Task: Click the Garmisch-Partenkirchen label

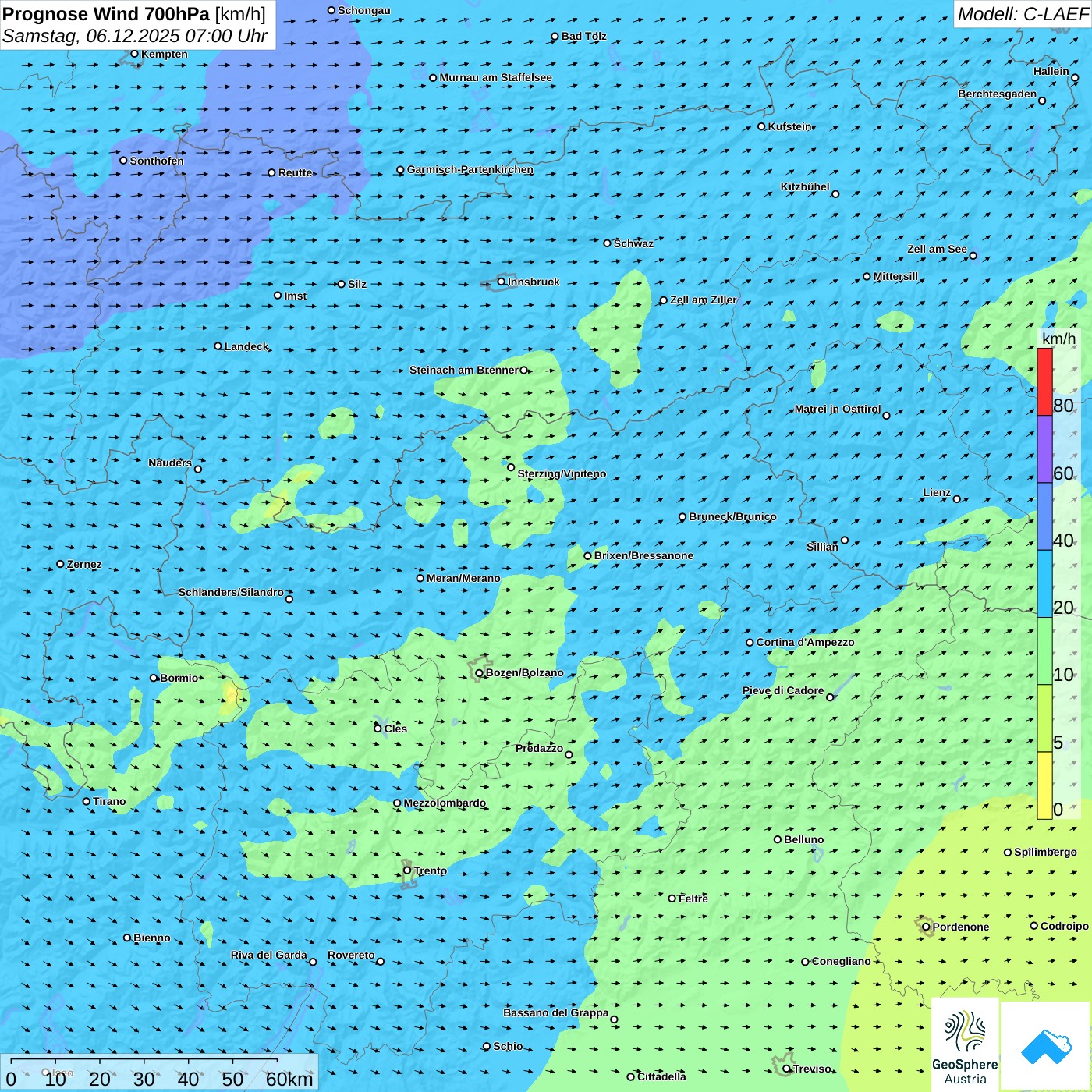Action: 470,170
